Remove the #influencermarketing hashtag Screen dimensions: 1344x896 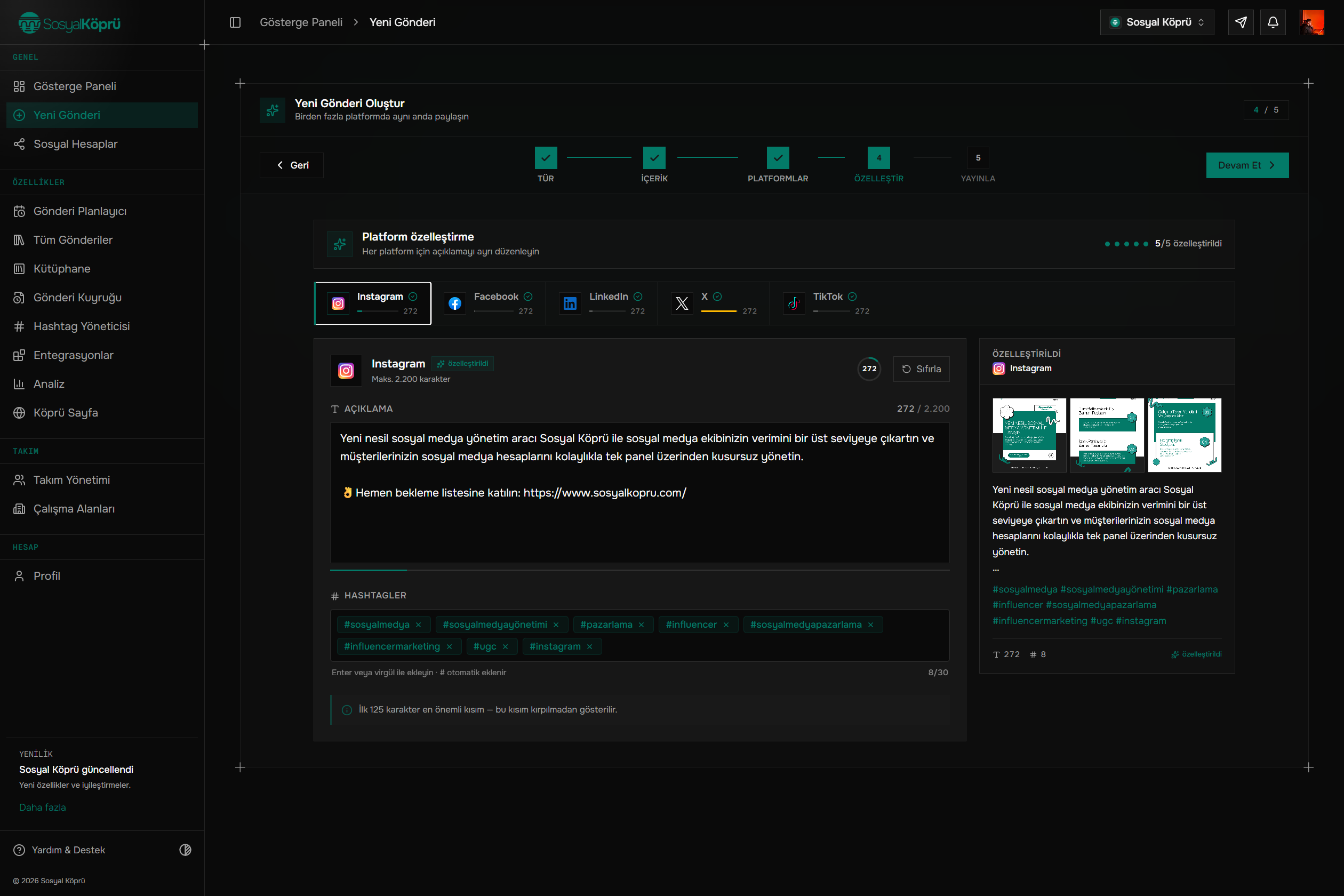pos(449,646)
